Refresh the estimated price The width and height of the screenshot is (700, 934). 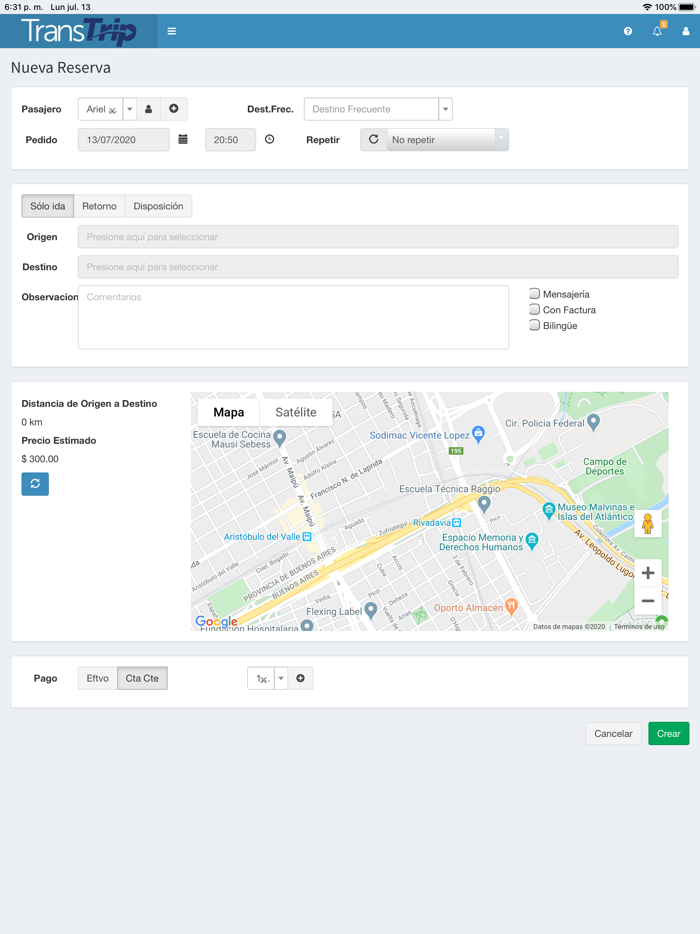[35, 484]
